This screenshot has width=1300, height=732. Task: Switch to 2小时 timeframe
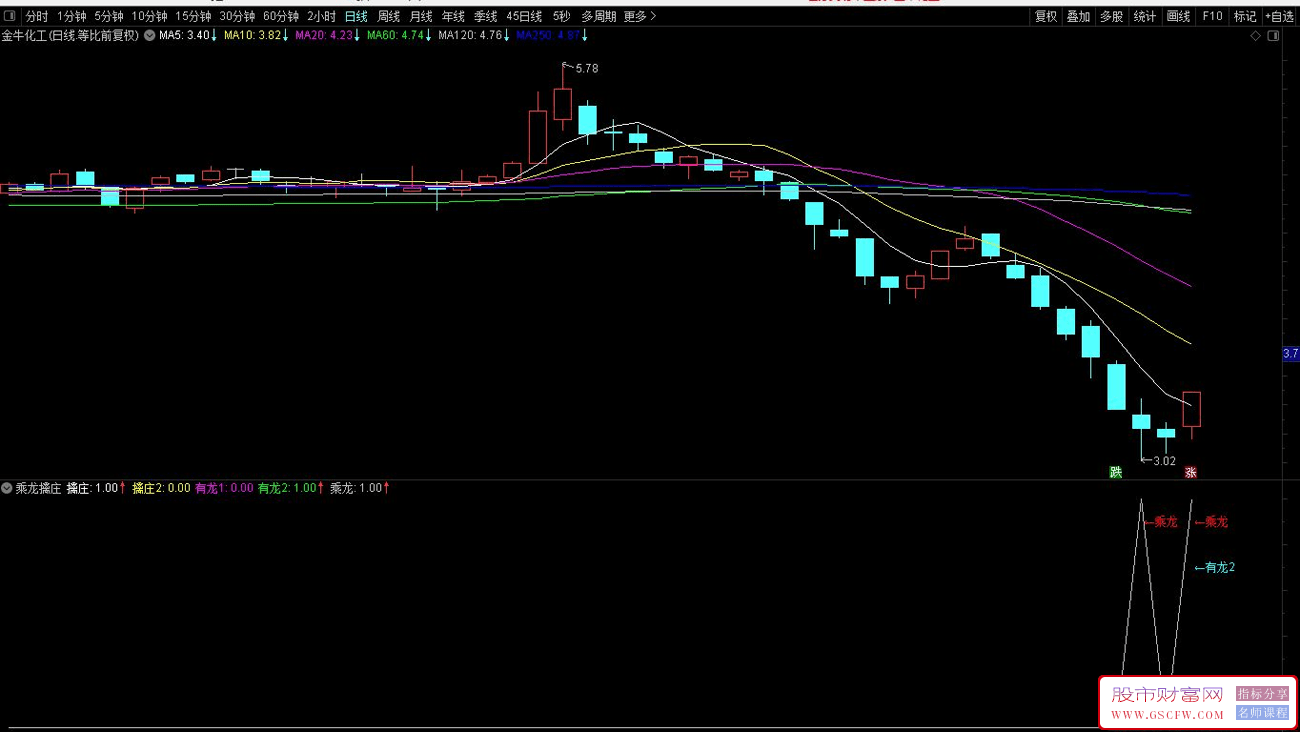pyautogui.click(x=321, y=16)
